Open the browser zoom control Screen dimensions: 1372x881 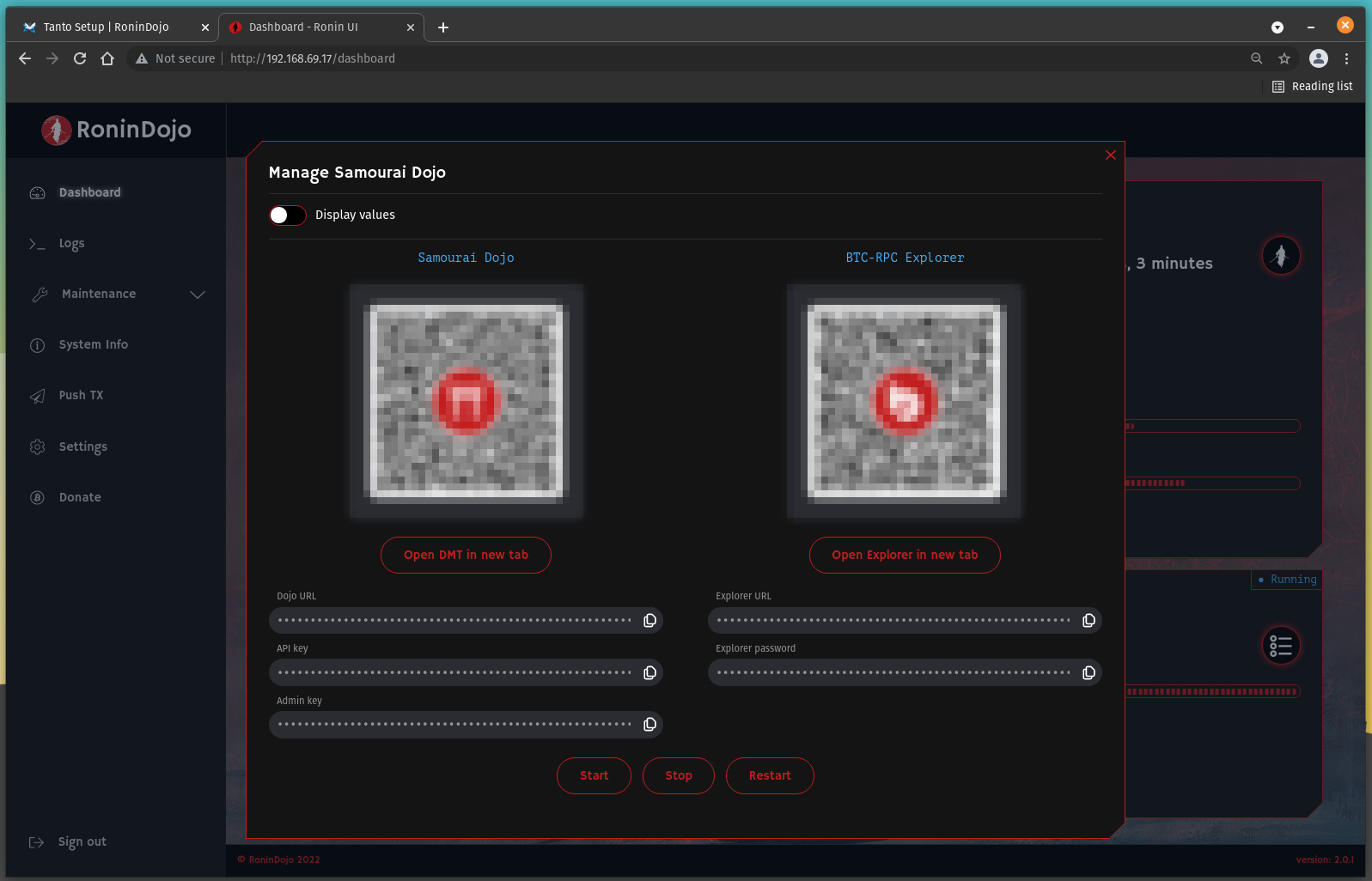[1256, 58]
